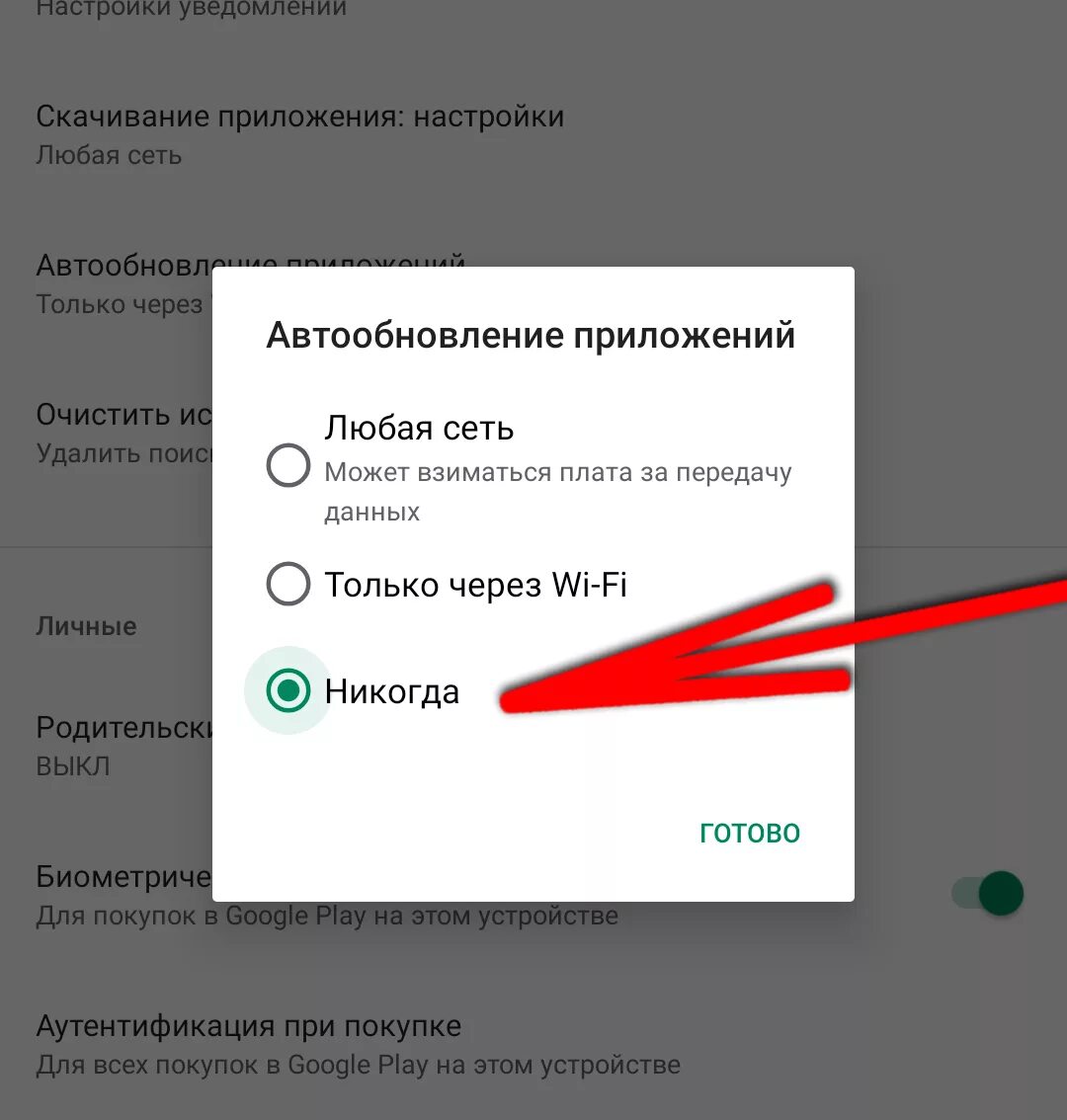1067x1120 pixels.
Task: Tap Любая сеть subtitle under download settings
Action: tap(109, 155)
